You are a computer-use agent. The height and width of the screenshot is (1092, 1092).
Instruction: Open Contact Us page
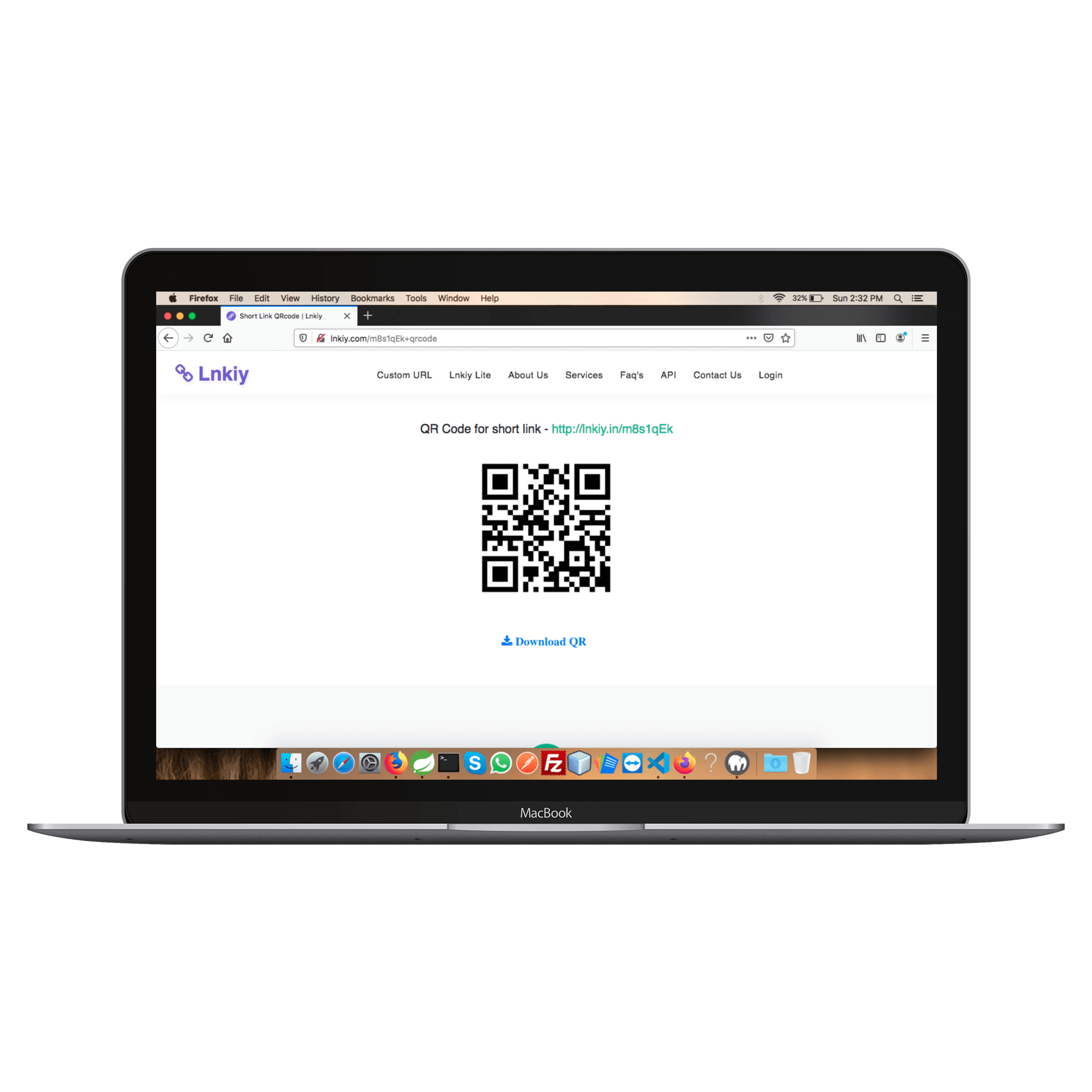716,375
